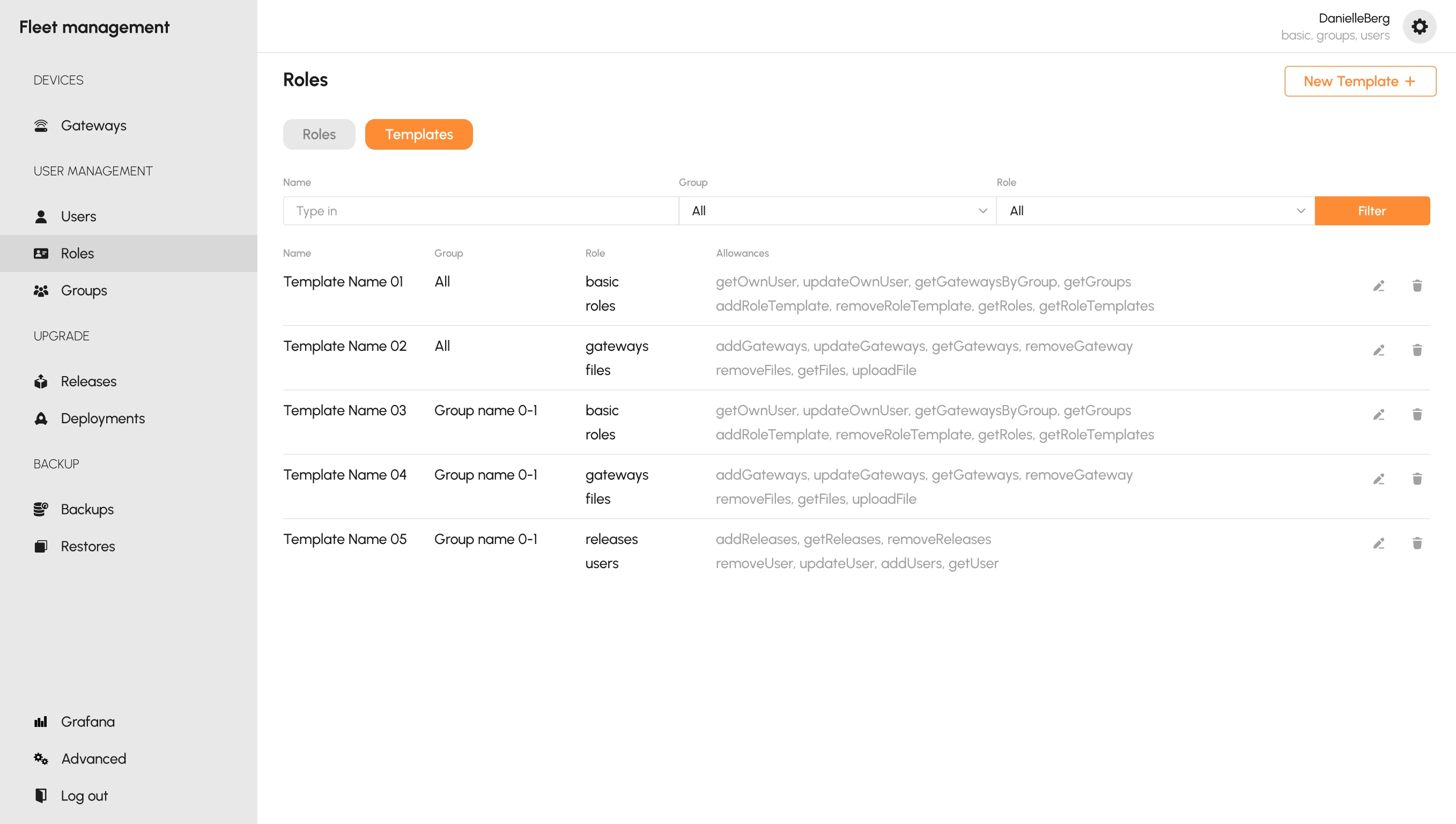The width and height of the screenshot is (1456, 824).
Task: Click Group name 0-1 in Template 04 row
Action: click(486, 475)
